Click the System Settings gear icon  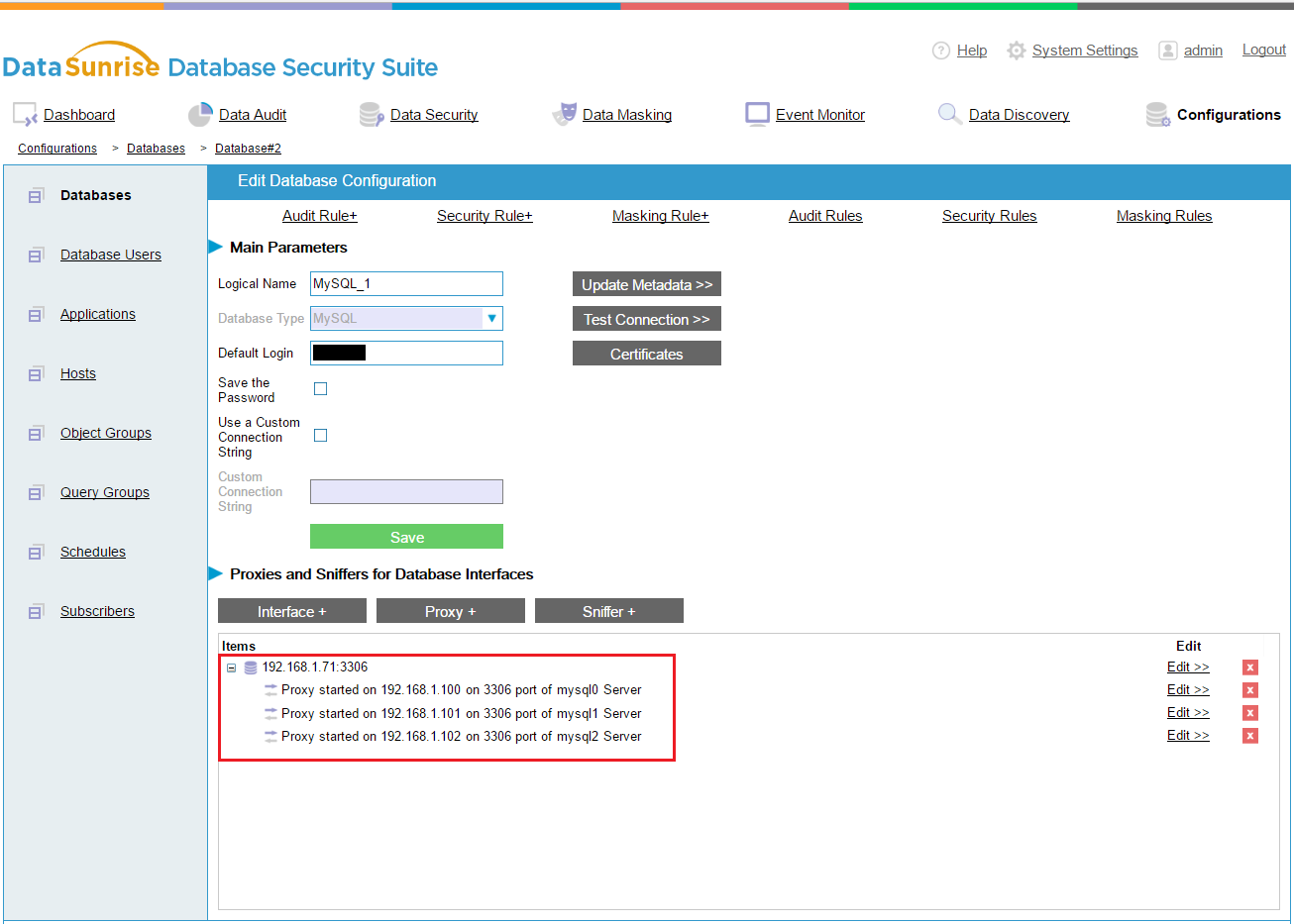pyautogui.click(x=1017, y=51)
